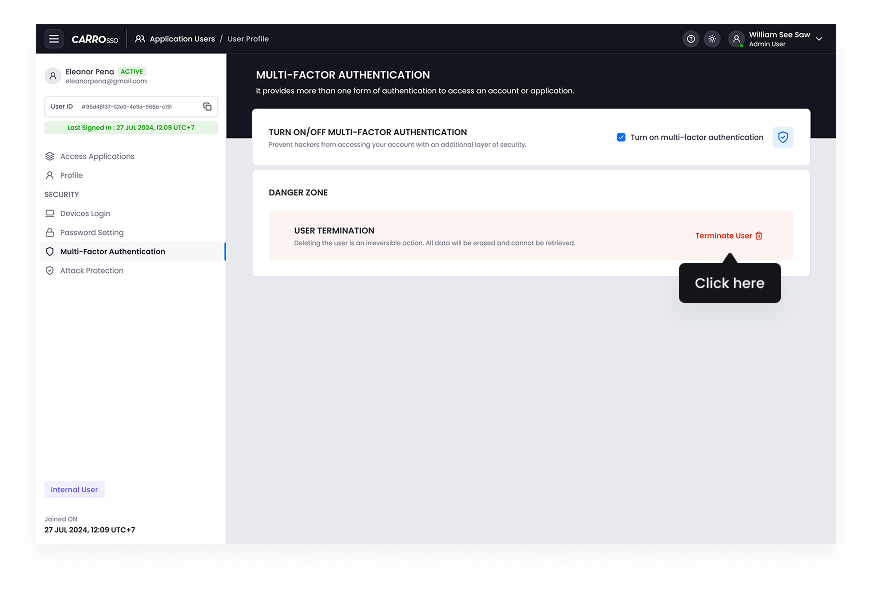872x592 pixels.
Task: Enable turn on multi-factor authentication
Action: point(621,137)
